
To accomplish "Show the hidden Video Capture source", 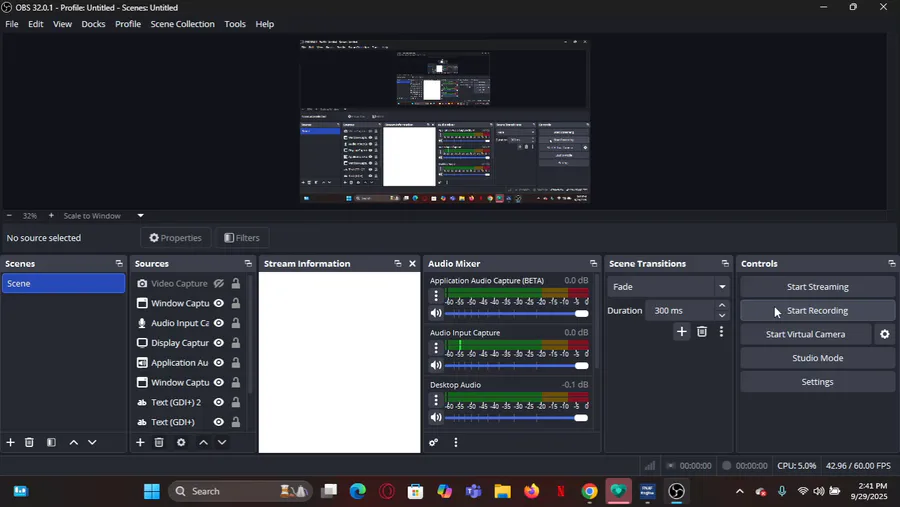I will click(219, 284).
